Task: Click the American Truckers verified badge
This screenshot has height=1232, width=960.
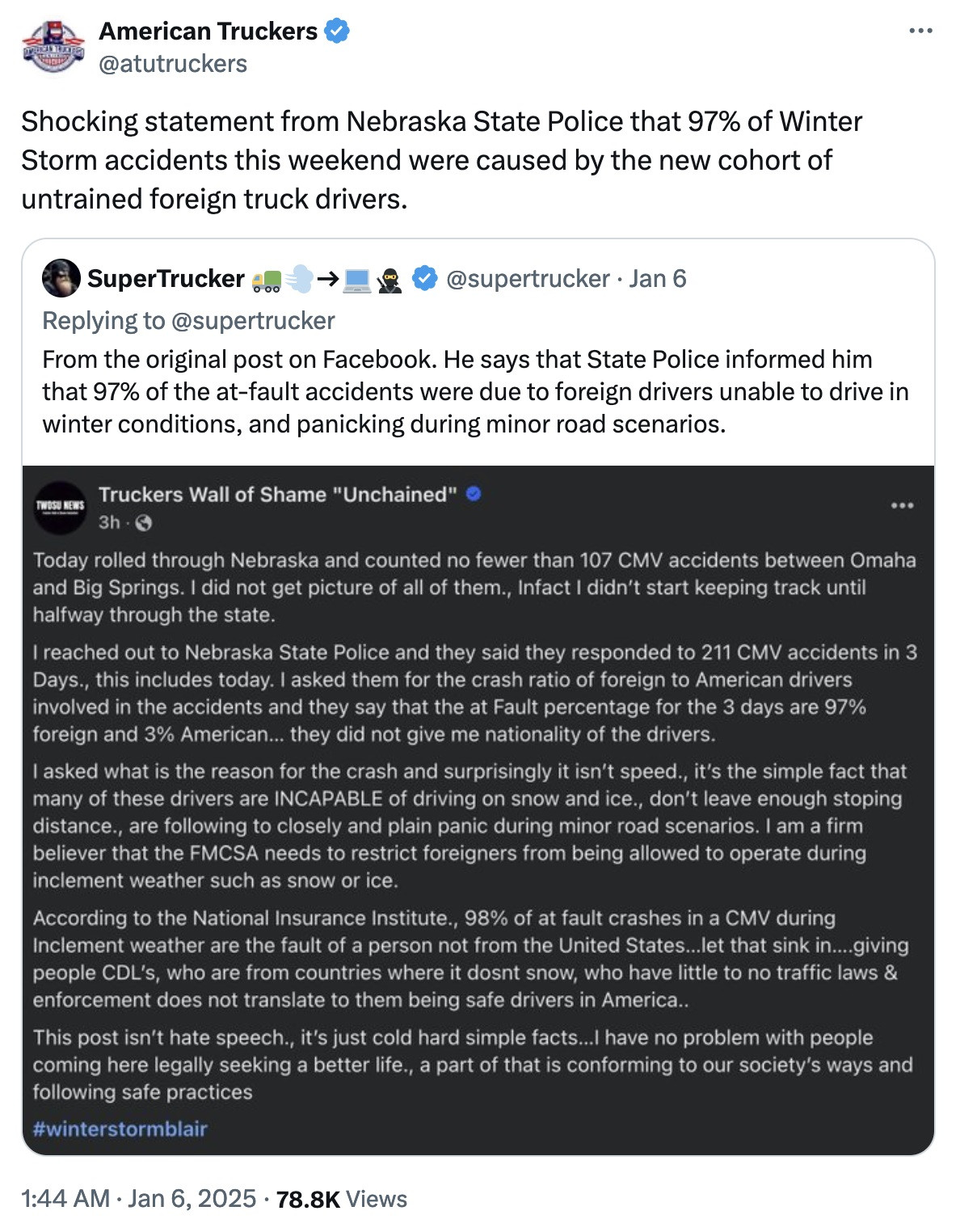Action: pos(337,32)
